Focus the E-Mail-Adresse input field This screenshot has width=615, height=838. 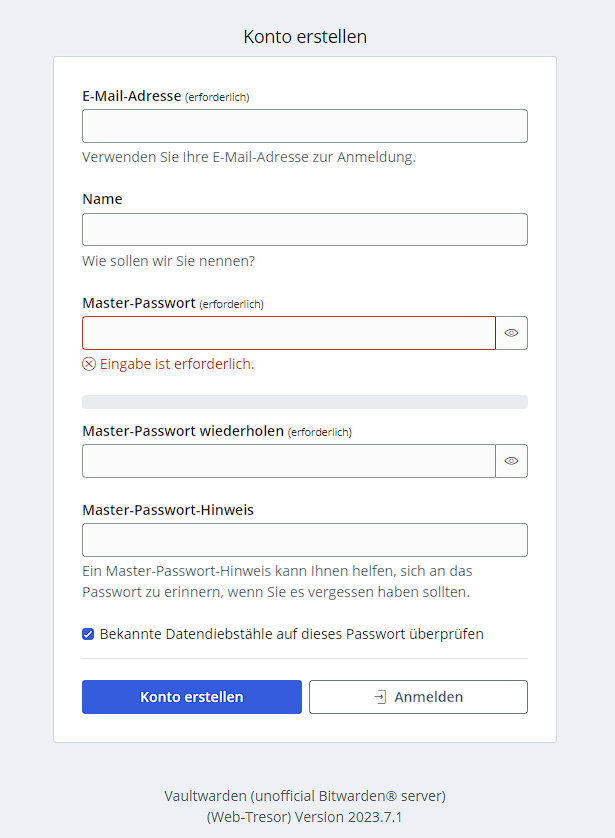click(x=304, y=126)
